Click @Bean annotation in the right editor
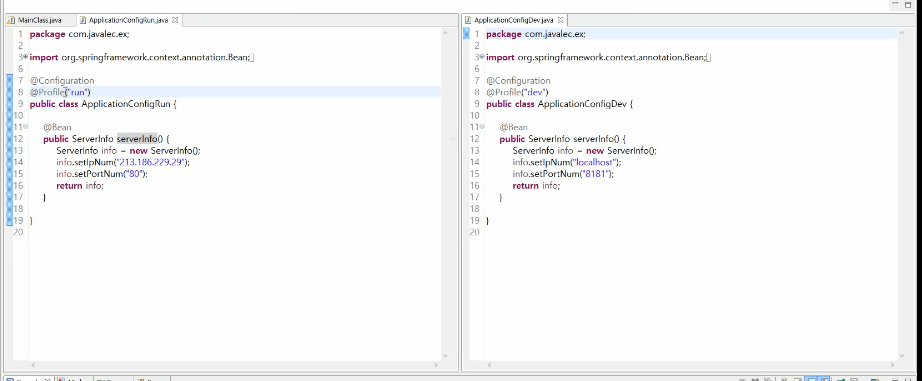The image size is (922, 381). pos(514,127)
